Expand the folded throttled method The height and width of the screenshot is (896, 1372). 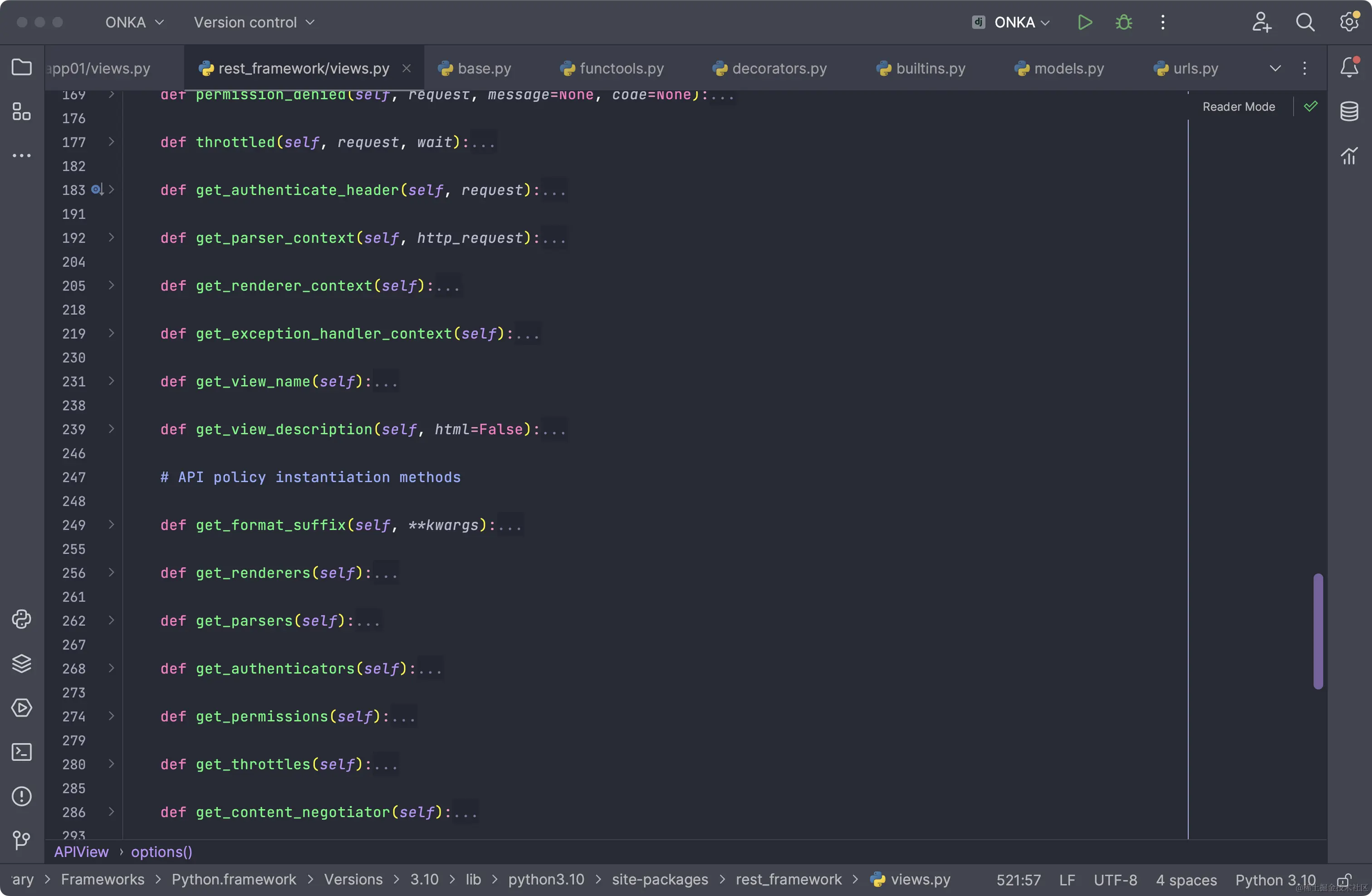click(111, 142)
